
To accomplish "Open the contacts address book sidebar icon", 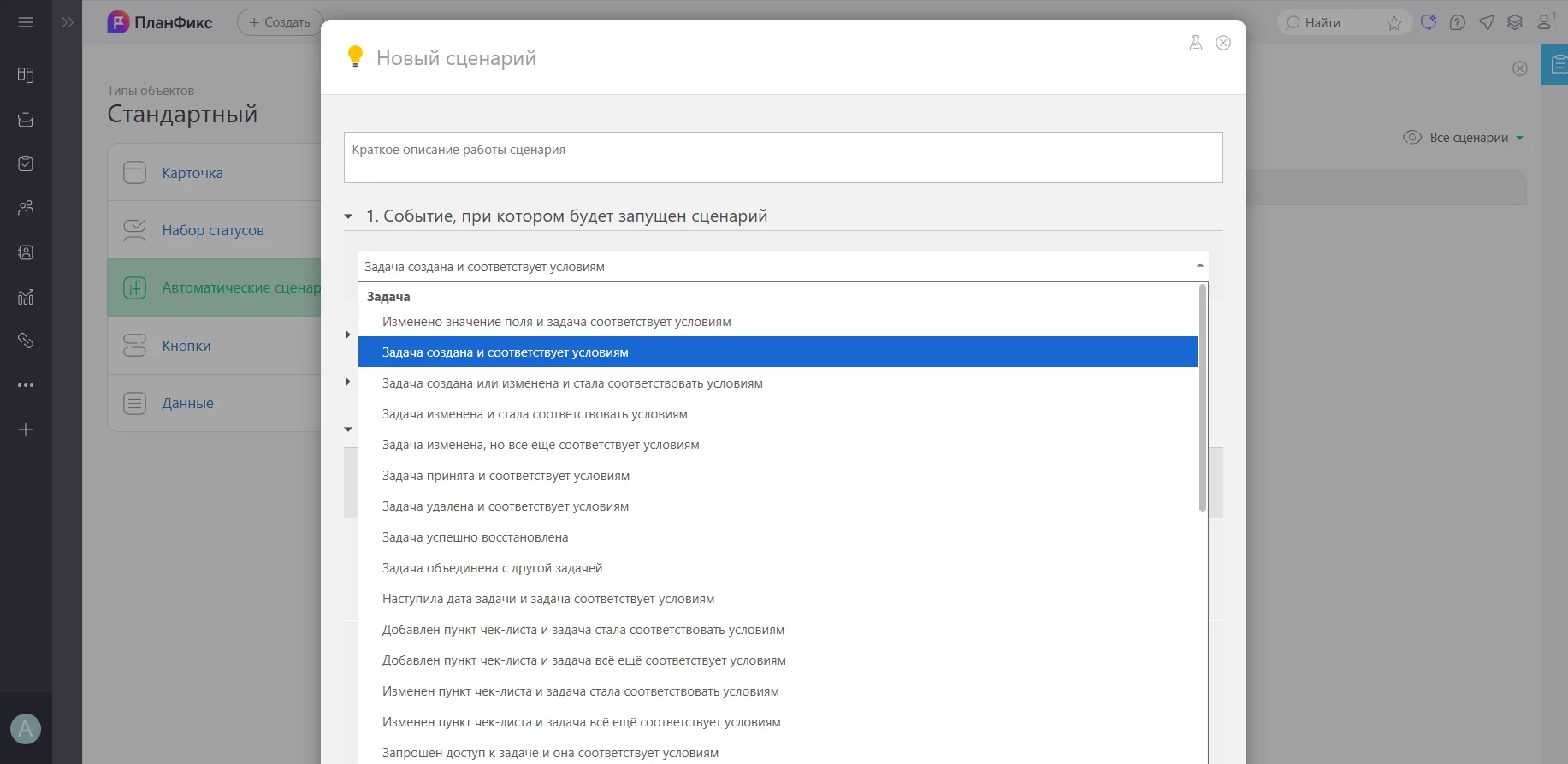I will click(26, 252).
